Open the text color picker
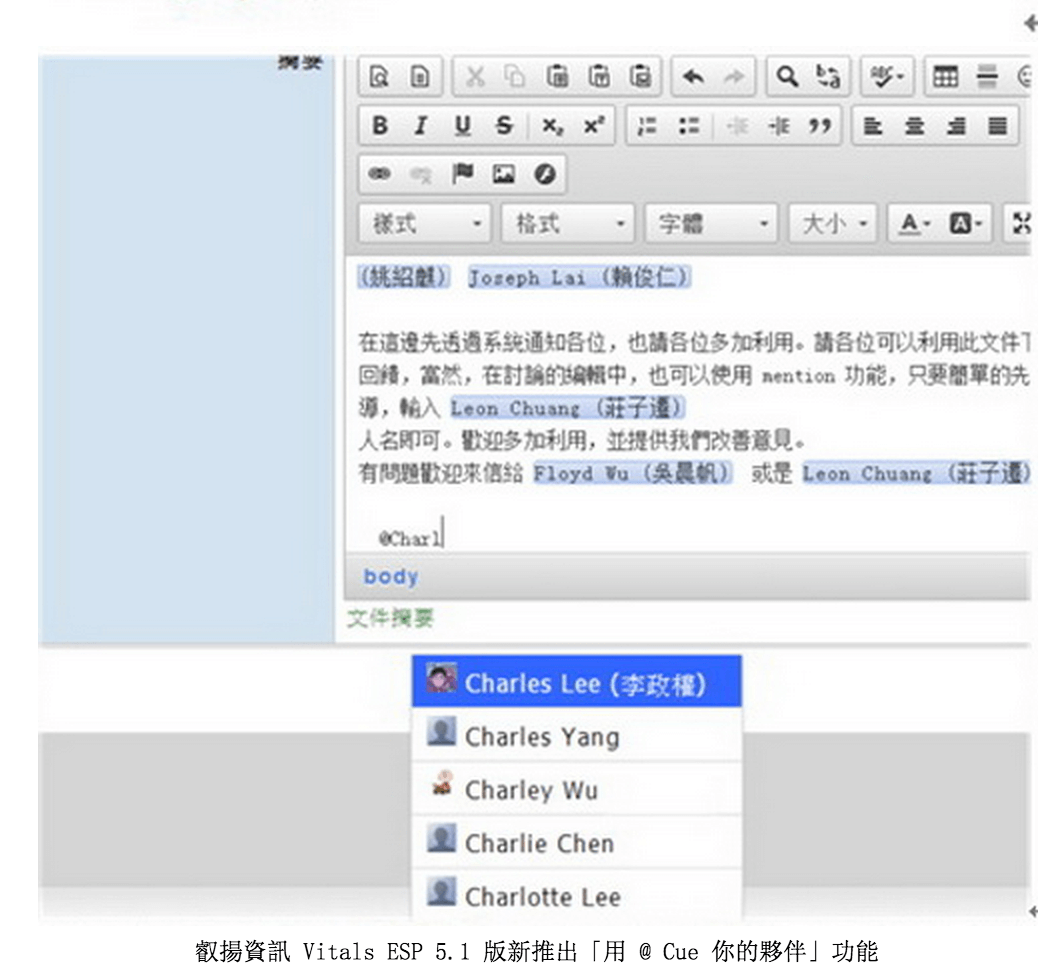1062x978 pixels. pos(913,223)
